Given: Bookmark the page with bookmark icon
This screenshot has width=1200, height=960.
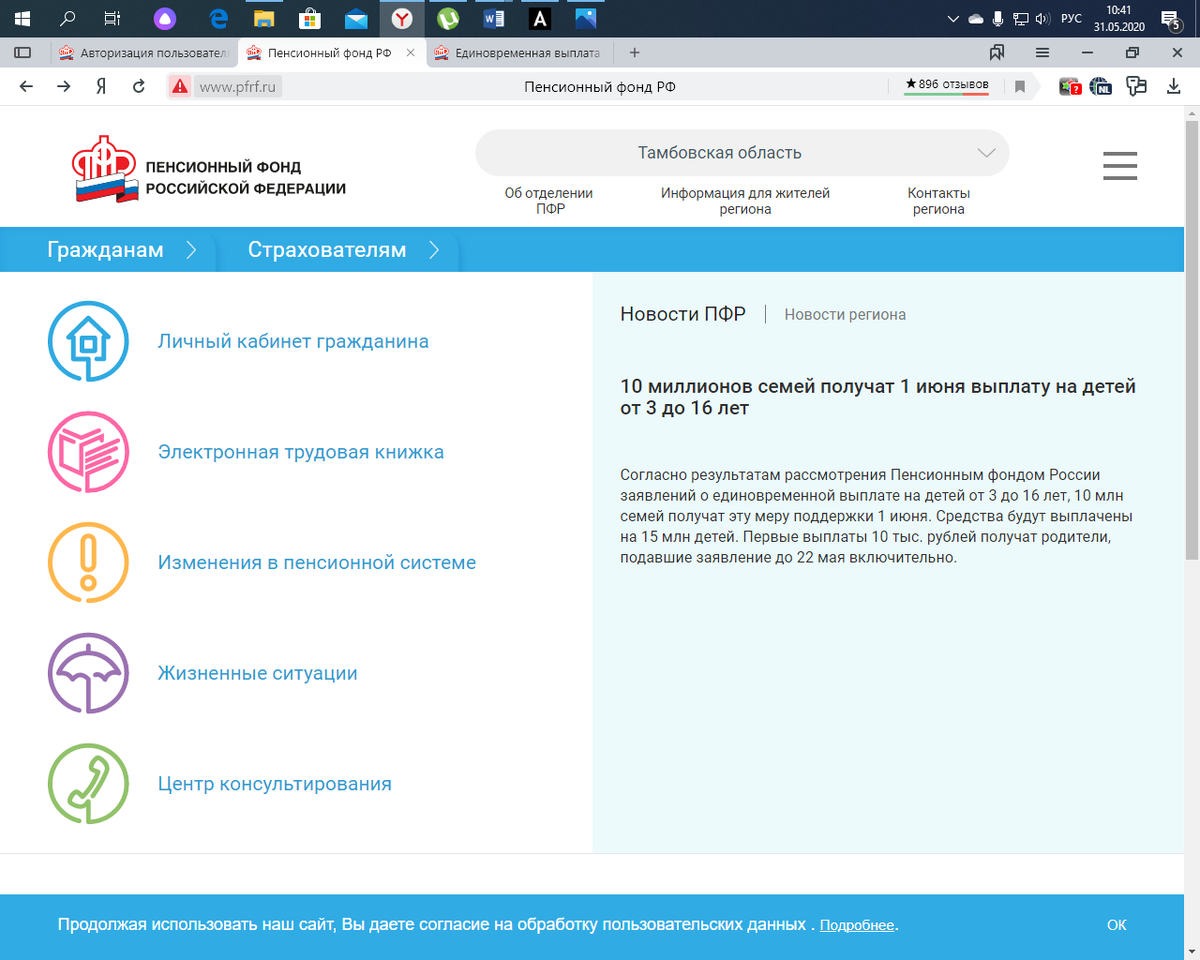Looking at the screenshot, I should 1020,87.
